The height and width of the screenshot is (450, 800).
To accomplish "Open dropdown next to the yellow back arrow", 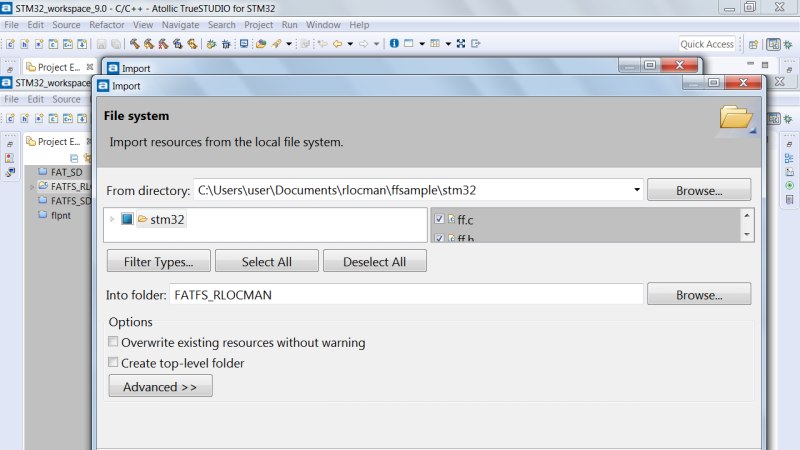I will point(350,44).
